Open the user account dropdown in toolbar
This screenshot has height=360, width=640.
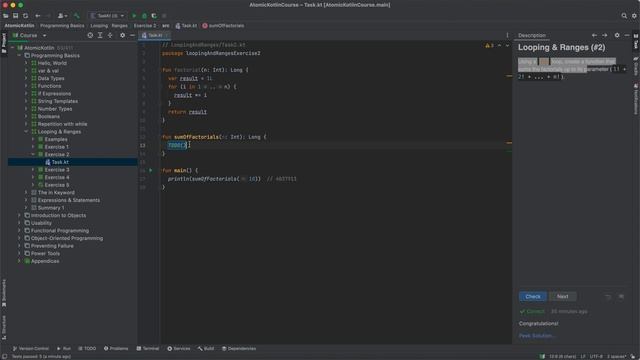click(x=62, y=16)
